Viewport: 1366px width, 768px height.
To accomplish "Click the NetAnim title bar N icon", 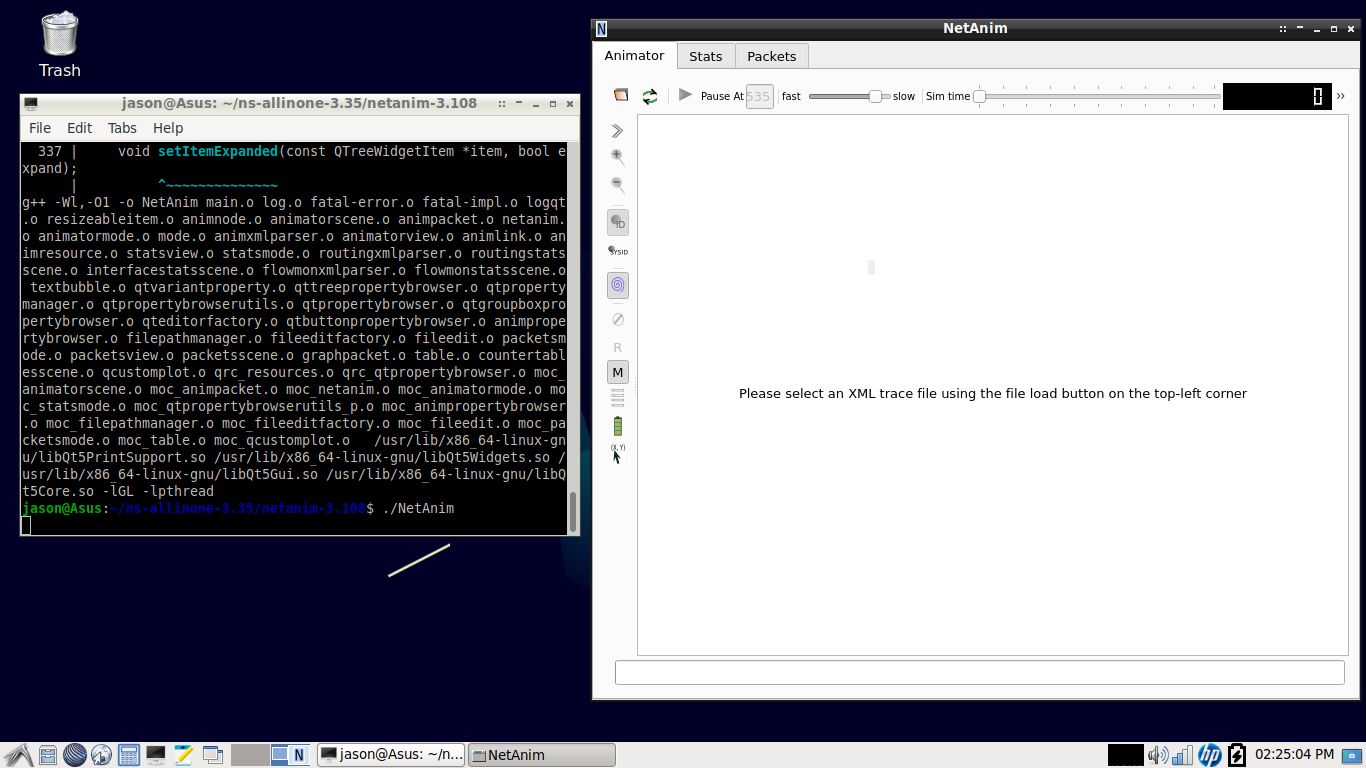I will tap(601, 28).
